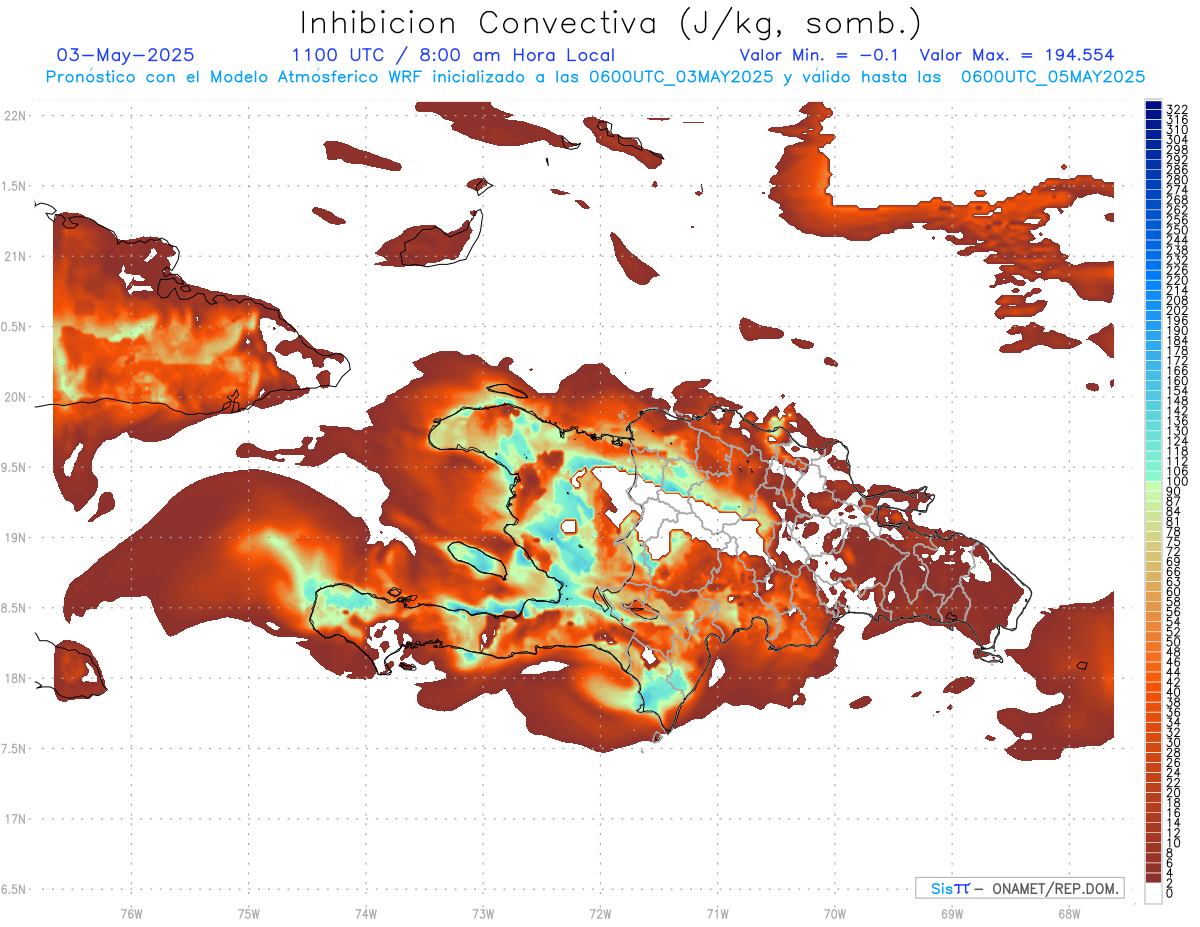The image size is (1200, 927).
Task: Click the title Inhibicion Convectiva (J/kg, somb.)
Action: 611,23
